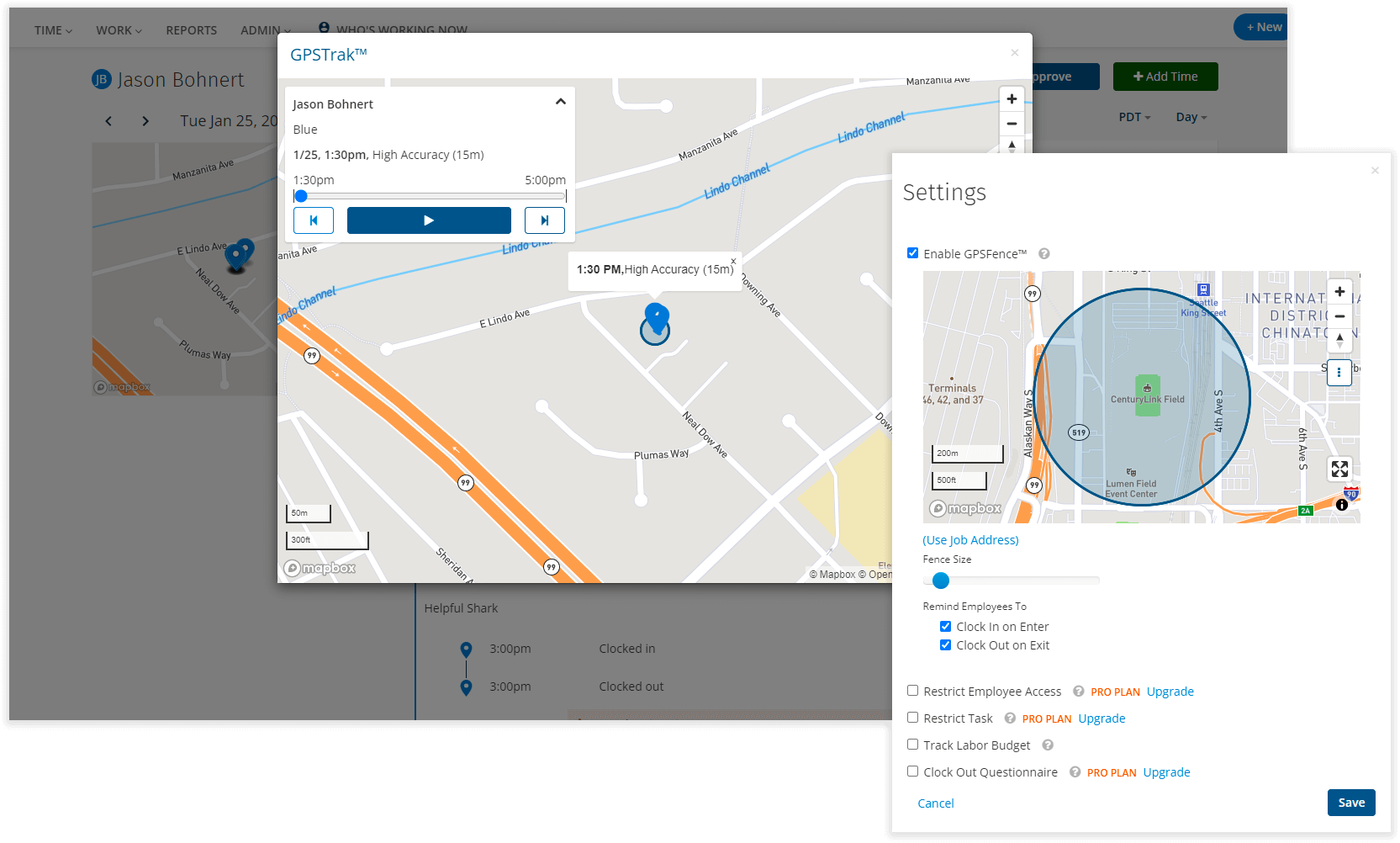Screen dimensions: 1400x843
Task: Open the ADMIN menu
Action: coord(265,30)
